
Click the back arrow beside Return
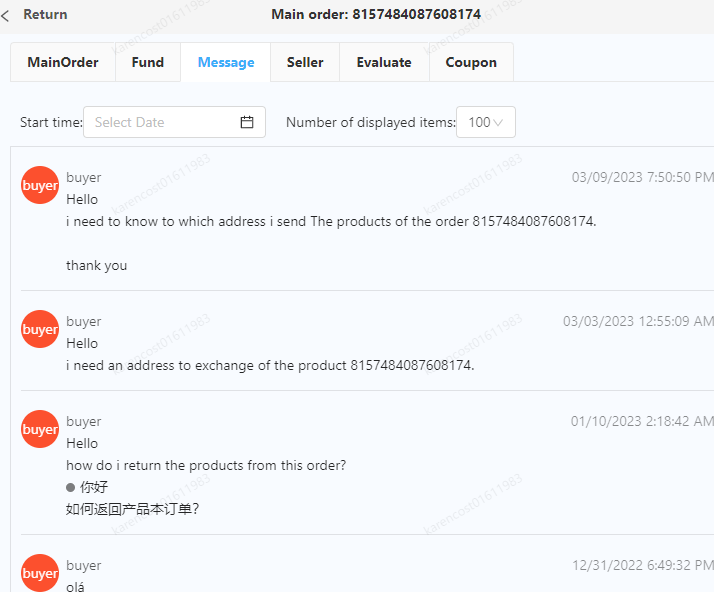click(x=6, y=15)
